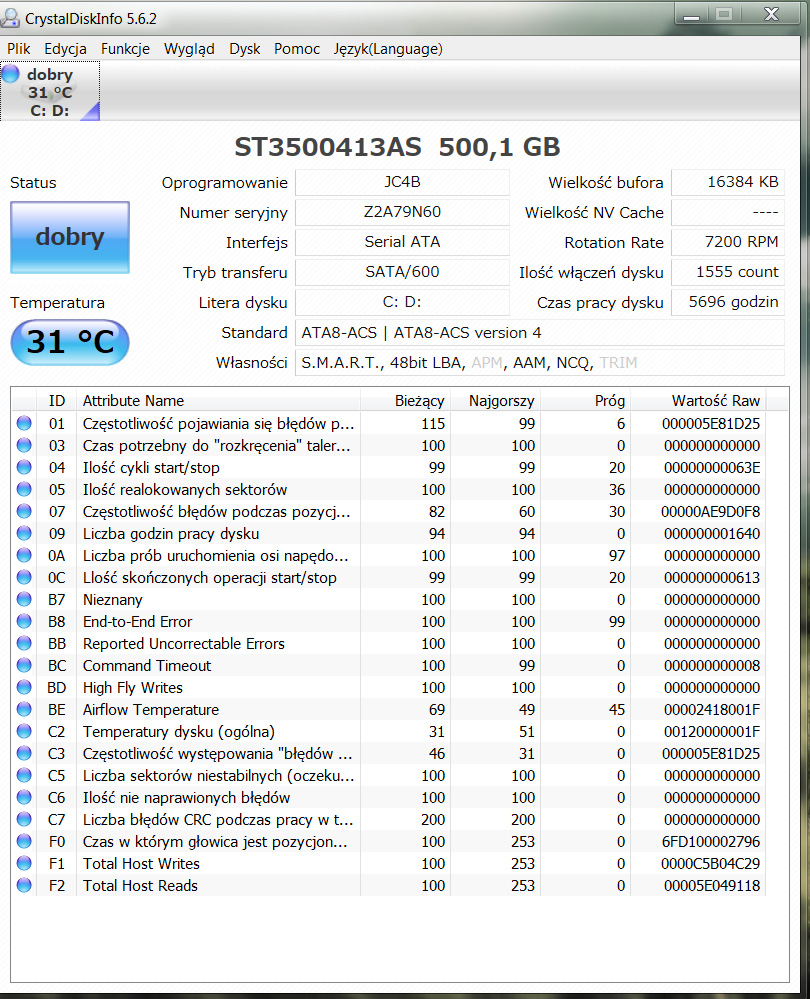
Task: Open the Język(Language) menu
Action: pyautogui.click(x=387, y=49)
